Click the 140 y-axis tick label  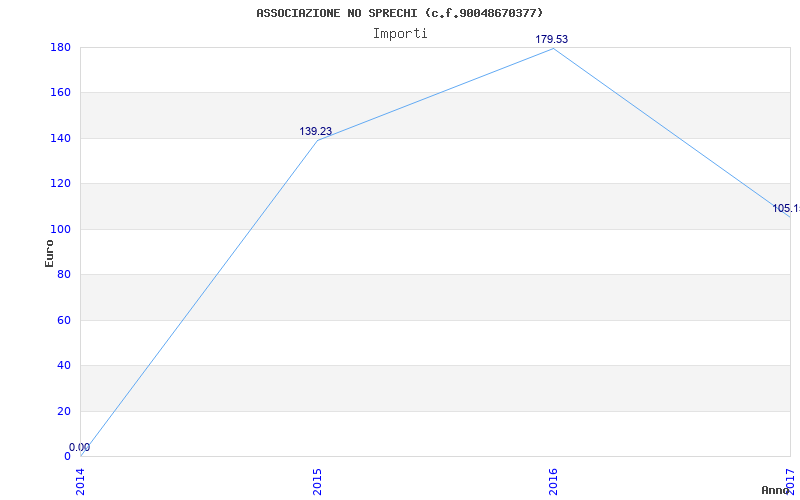point(60,138)
